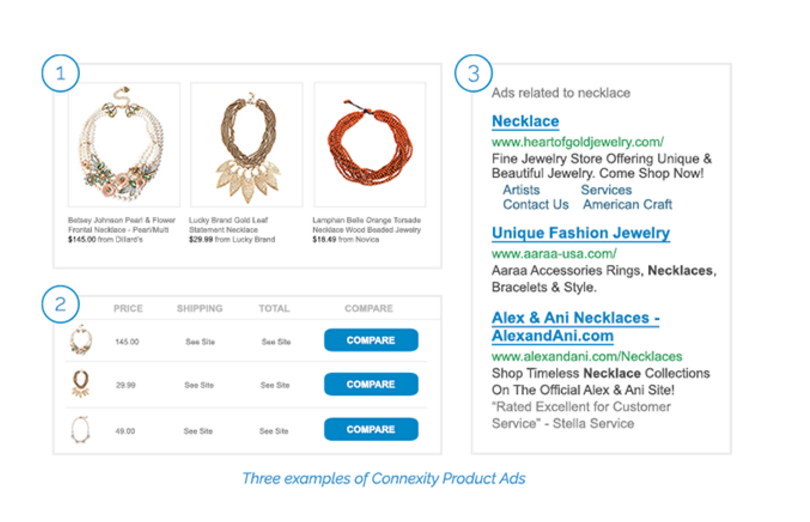Click the circled number 2 badge
The width and height of the screenshot is (810, 522).
coord(60,305)
